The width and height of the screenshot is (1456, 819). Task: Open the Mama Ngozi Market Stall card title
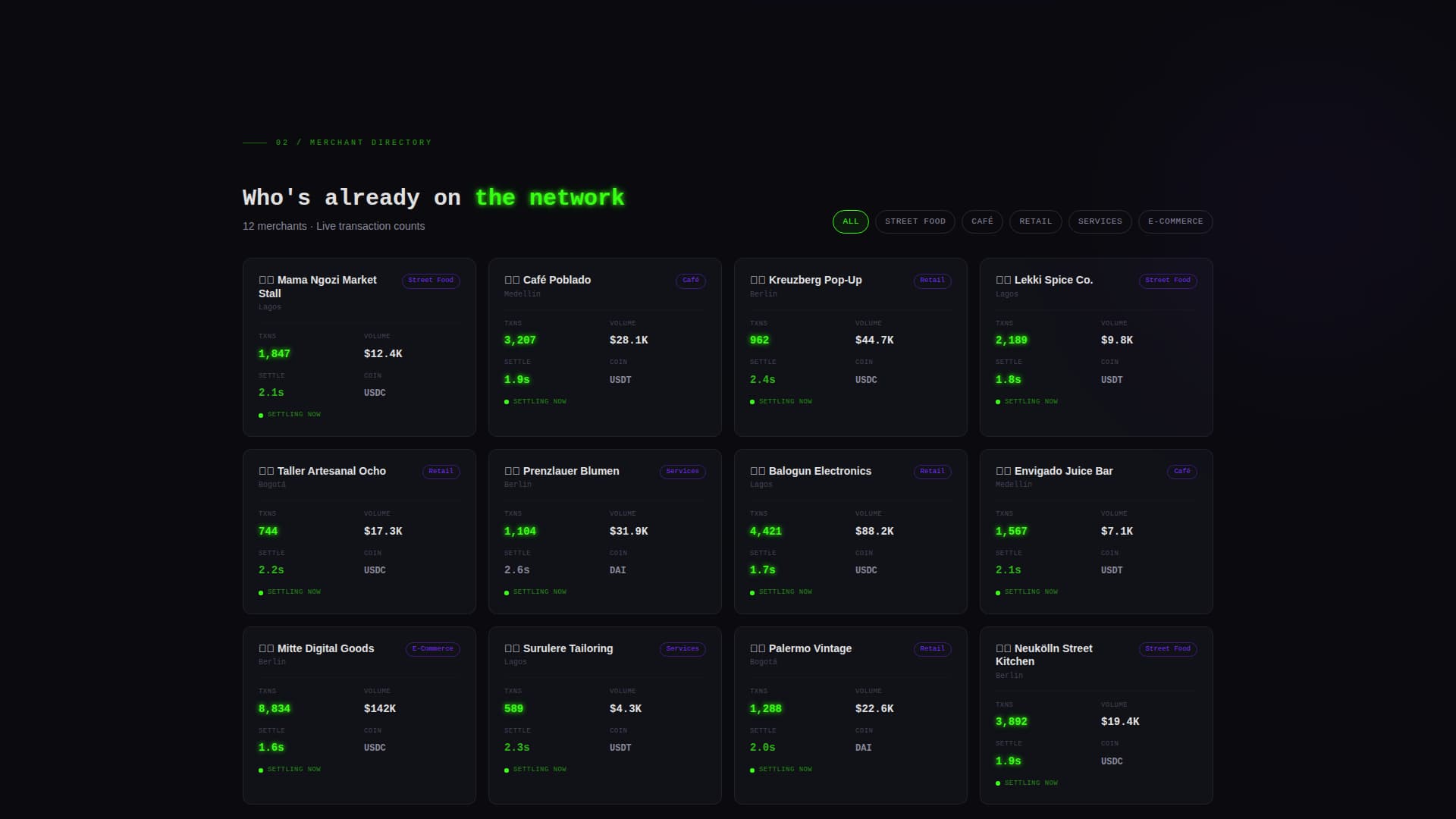318,287
